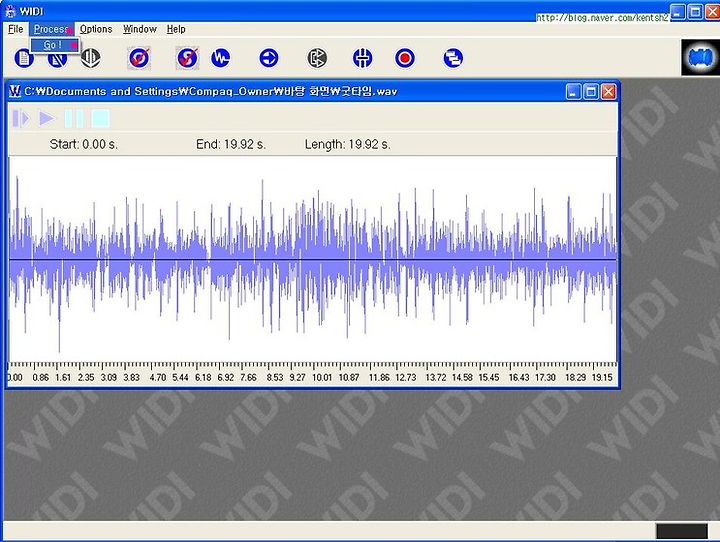Maximize the wav document window
Image resolution: width=720 pixels, height=542 pixels.
(x=591, y=92)
